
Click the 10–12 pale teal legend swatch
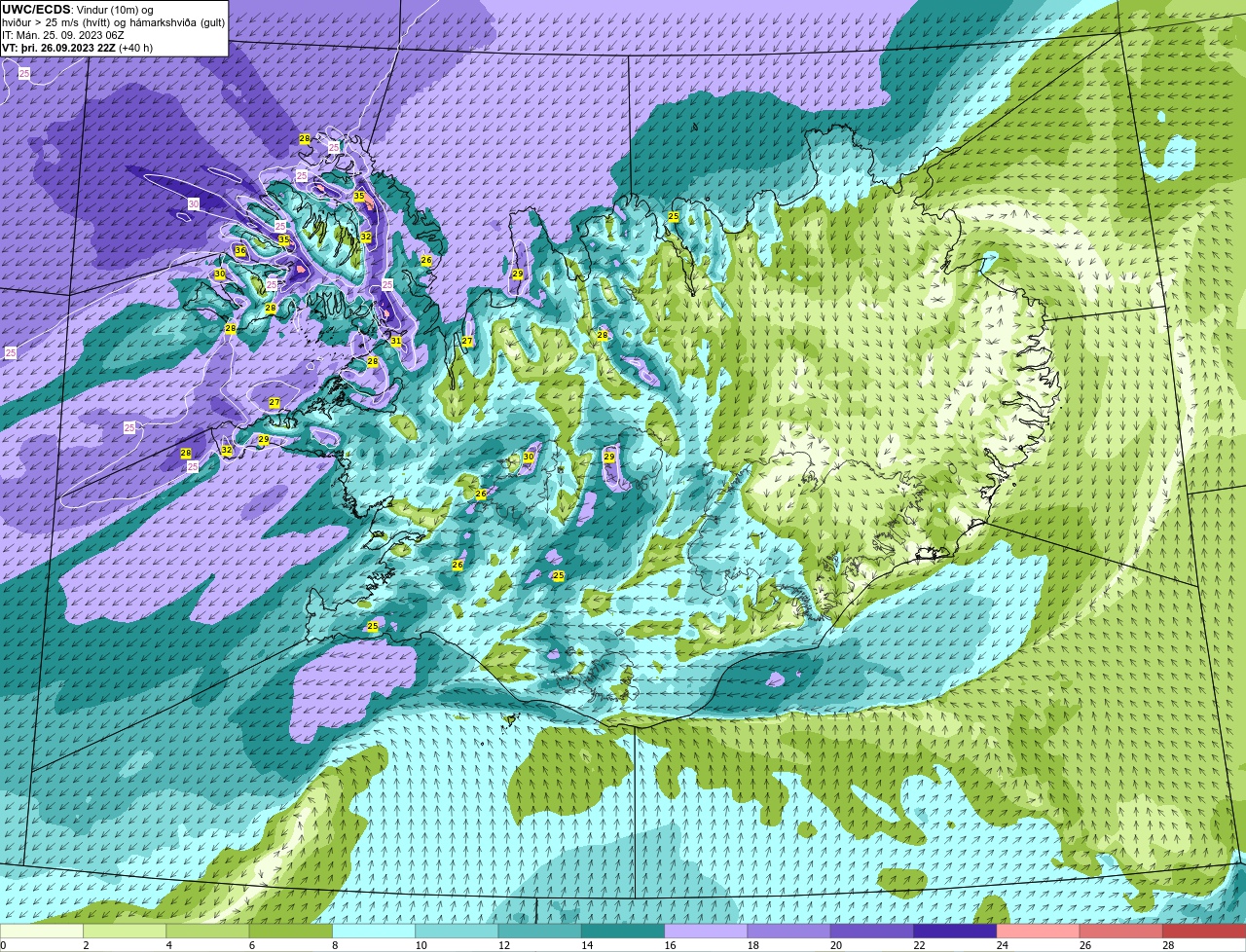coord(457,931)
